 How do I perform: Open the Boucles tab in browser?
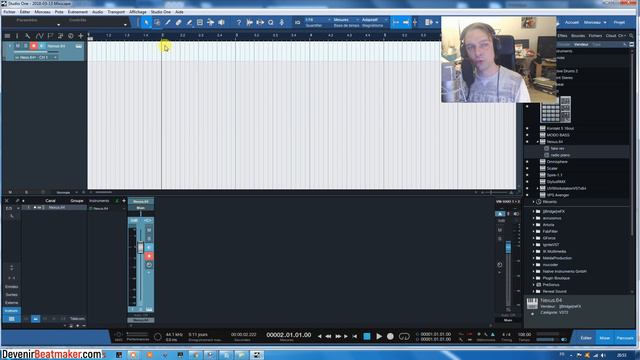point(578,36)
